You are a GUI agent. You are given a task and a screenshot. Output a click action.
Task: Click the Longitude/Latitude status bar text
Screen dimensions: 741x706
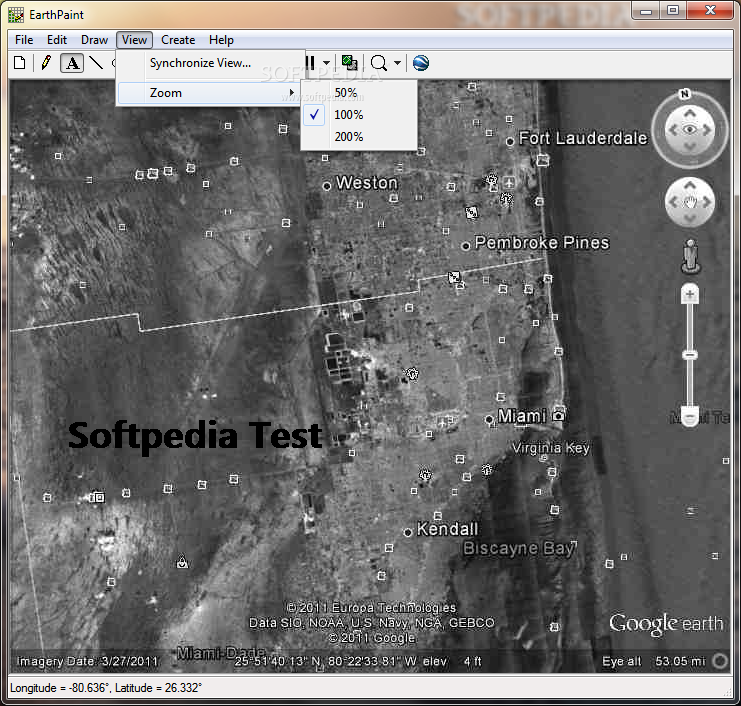pyautogui.click(x=106, y=688)
